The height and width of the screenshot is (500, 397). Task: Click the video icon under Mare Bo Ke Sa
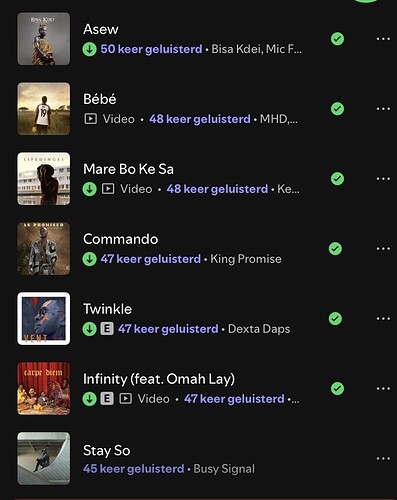coord(108,189)
